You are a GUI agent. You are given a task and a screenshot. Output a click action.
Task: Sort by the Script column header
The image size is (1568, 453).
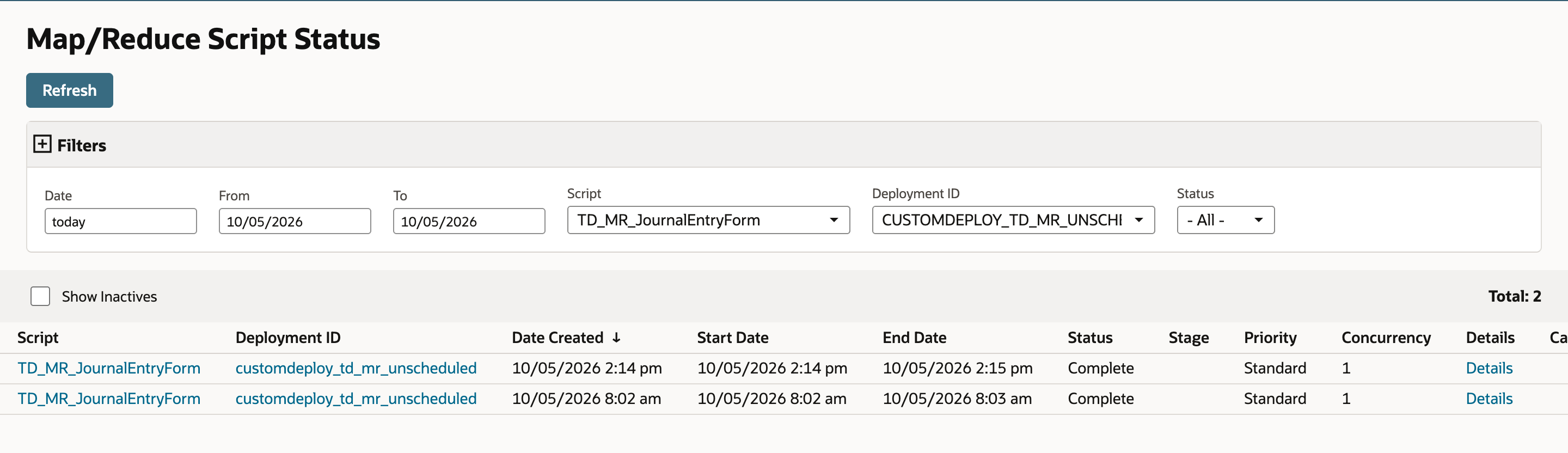[x=38, y=338]
